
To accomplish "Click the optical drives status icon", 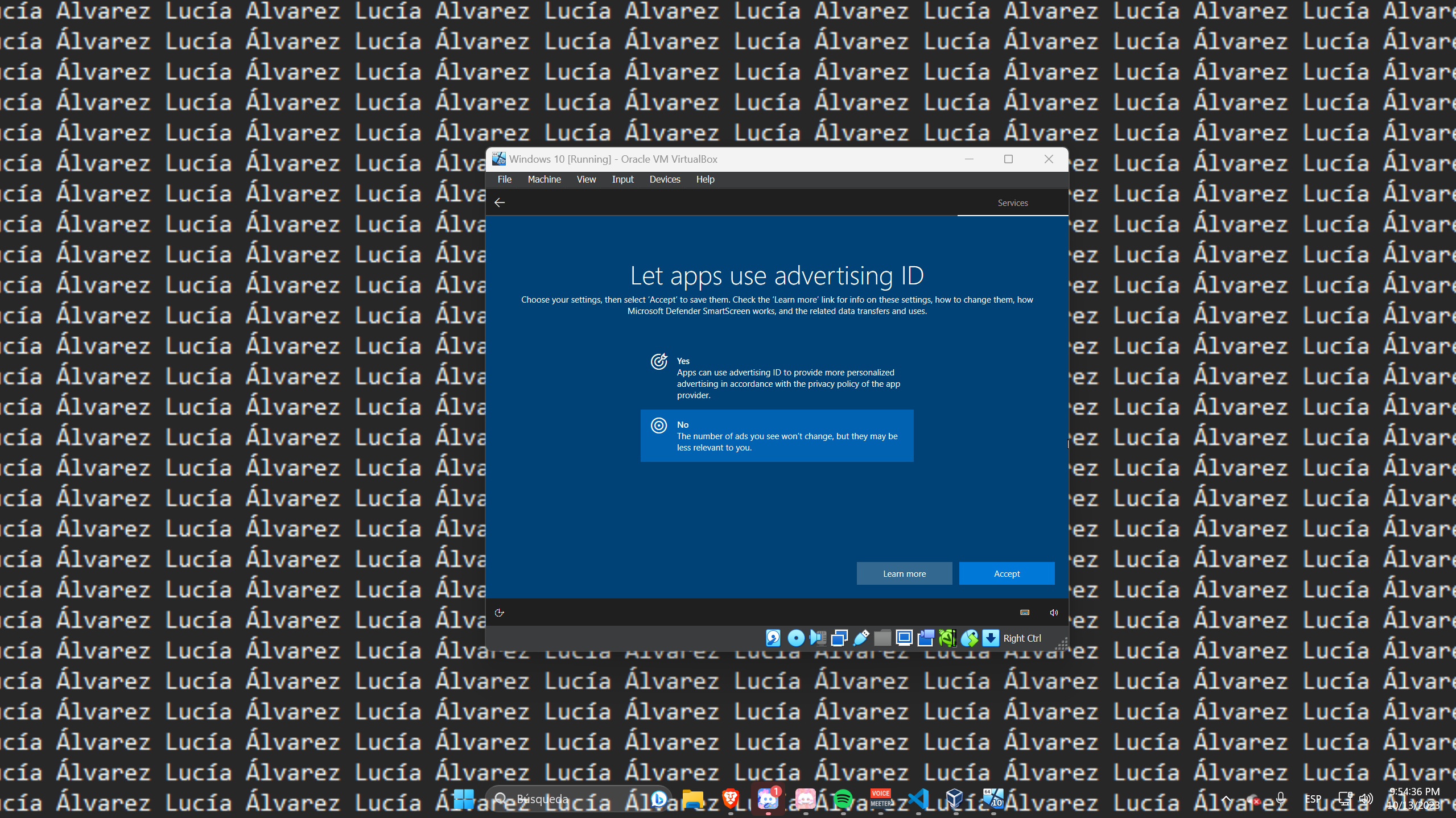I will pyautogui.click(x=795, y=638).
